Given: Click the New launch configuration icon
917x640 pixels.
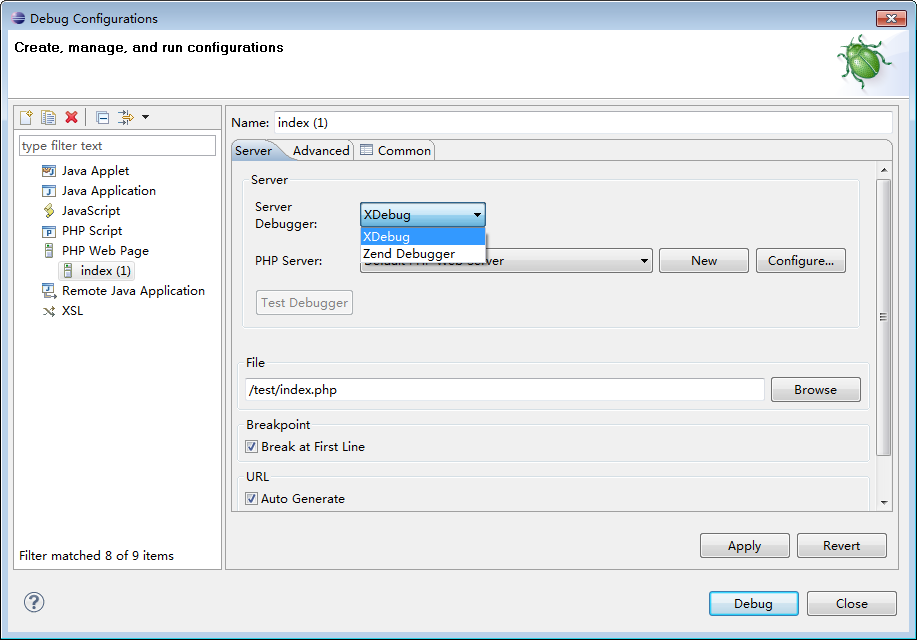Looking at the screenshot, I should point(27,118).
